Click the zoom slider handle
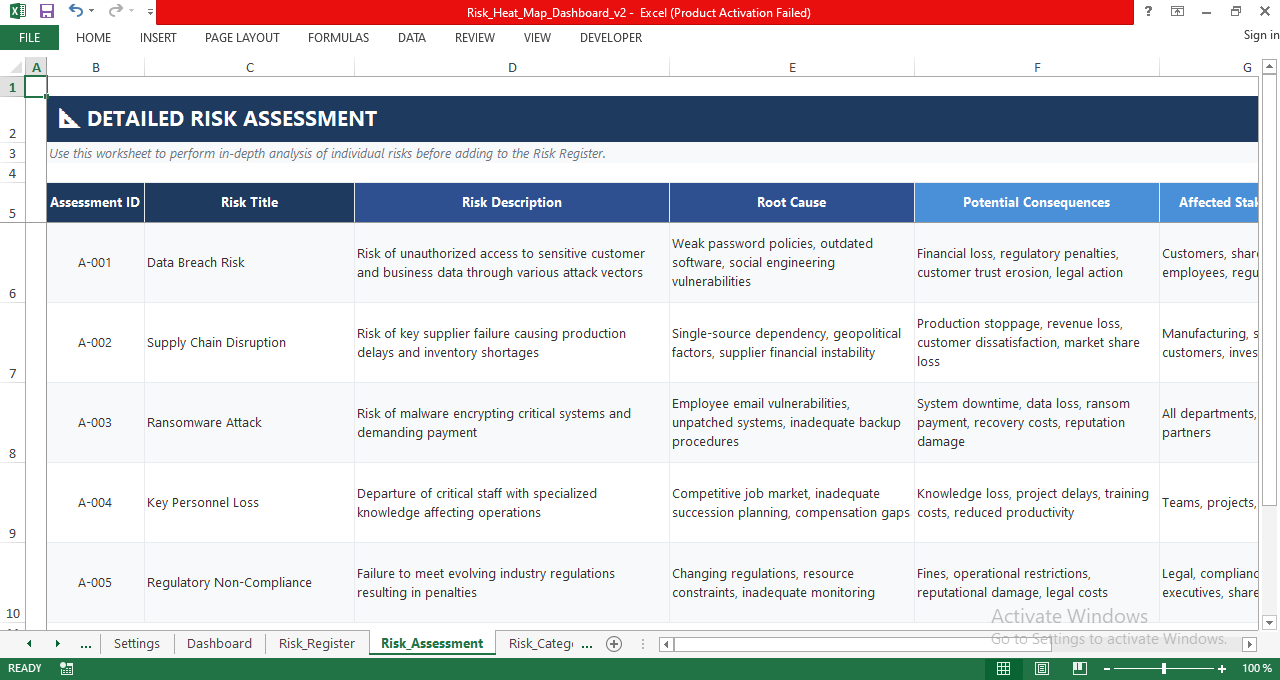The height and width of the screenshot is (680, 1280). tap(1163, 668)
